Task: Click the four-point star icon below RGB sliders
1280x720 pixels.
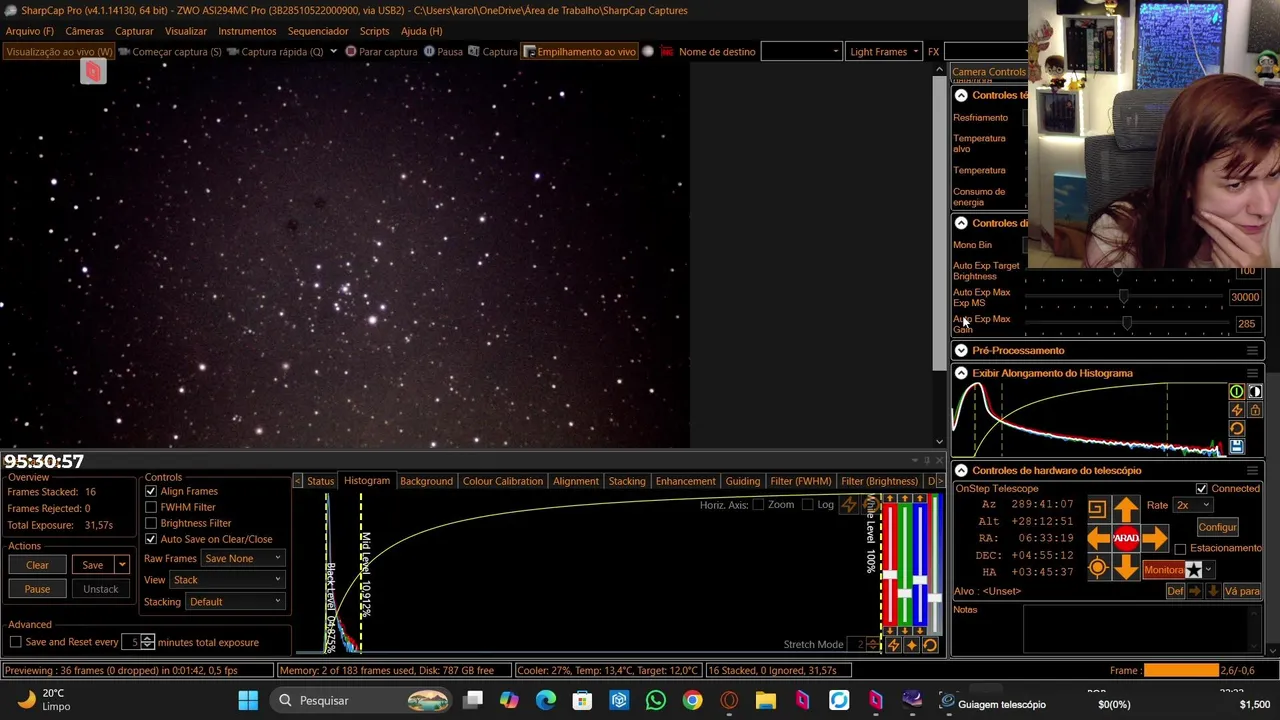Action: 911,645
